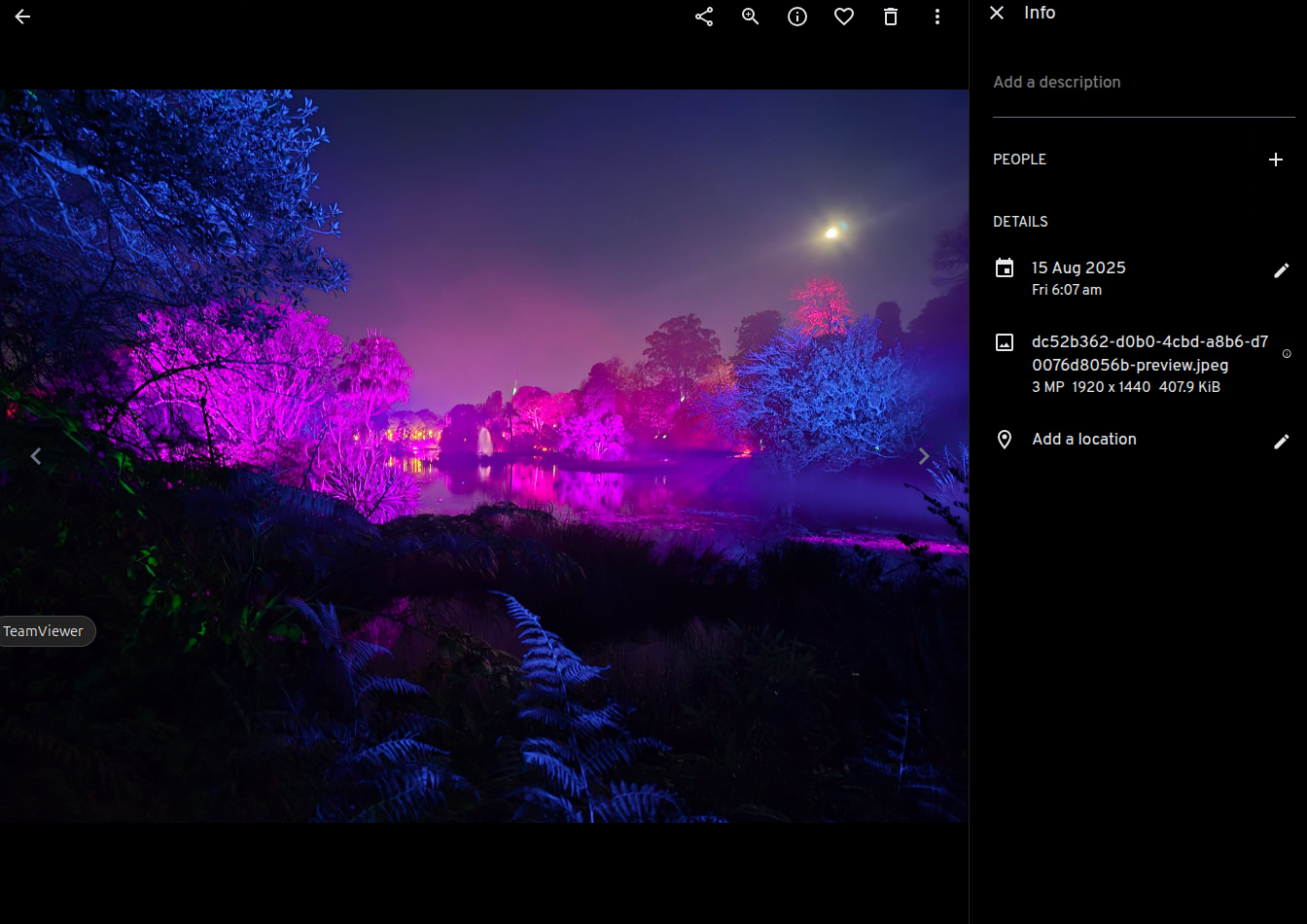Click the TeamViewer label
The height and width of the screenshot is (924, 1307).
tap(44, 631)
